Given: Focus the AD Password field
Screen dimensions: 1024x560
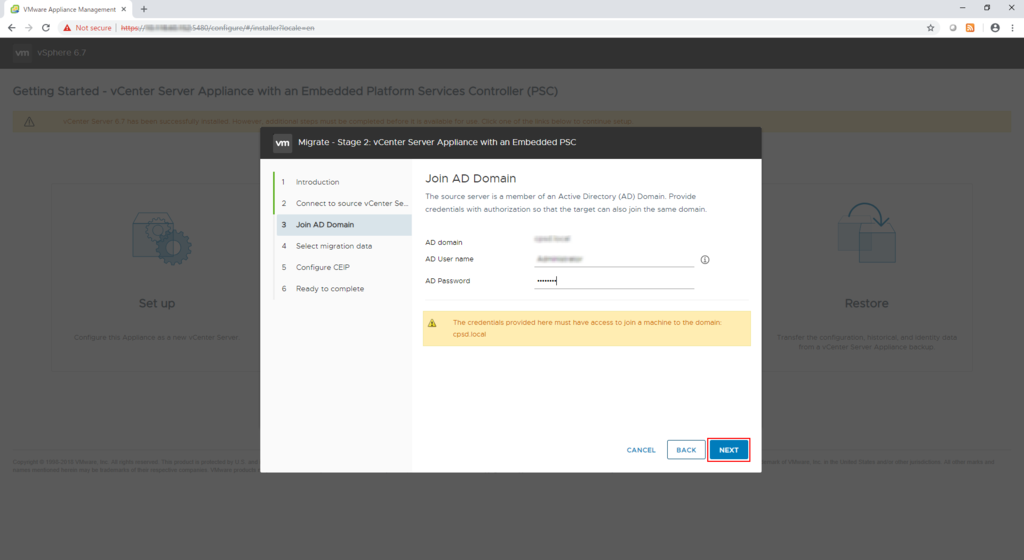Looking at the screenshot, I should (x=614, y=281).
